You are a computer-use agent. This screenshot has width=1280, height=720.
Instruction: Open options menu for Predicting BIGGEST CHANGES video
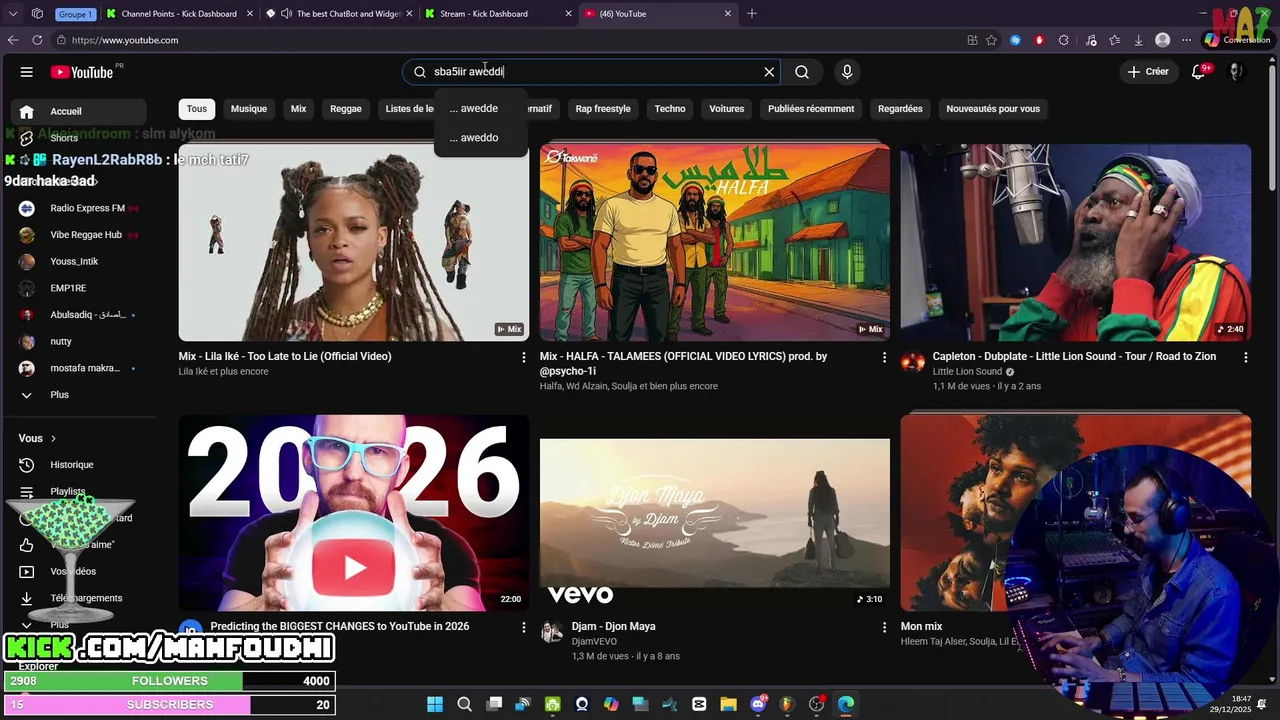tap(523, 627)
